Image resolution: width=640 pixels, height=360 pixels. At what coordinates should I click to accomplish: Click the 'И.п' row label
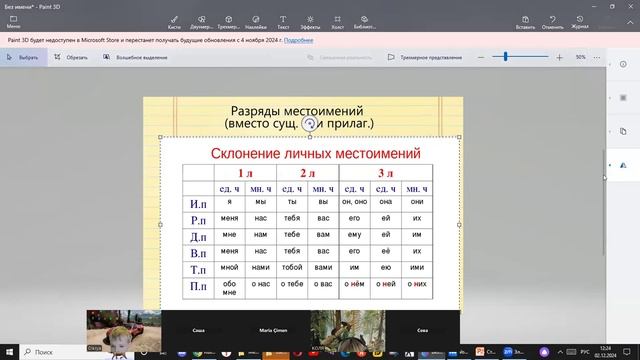point(198,204)
